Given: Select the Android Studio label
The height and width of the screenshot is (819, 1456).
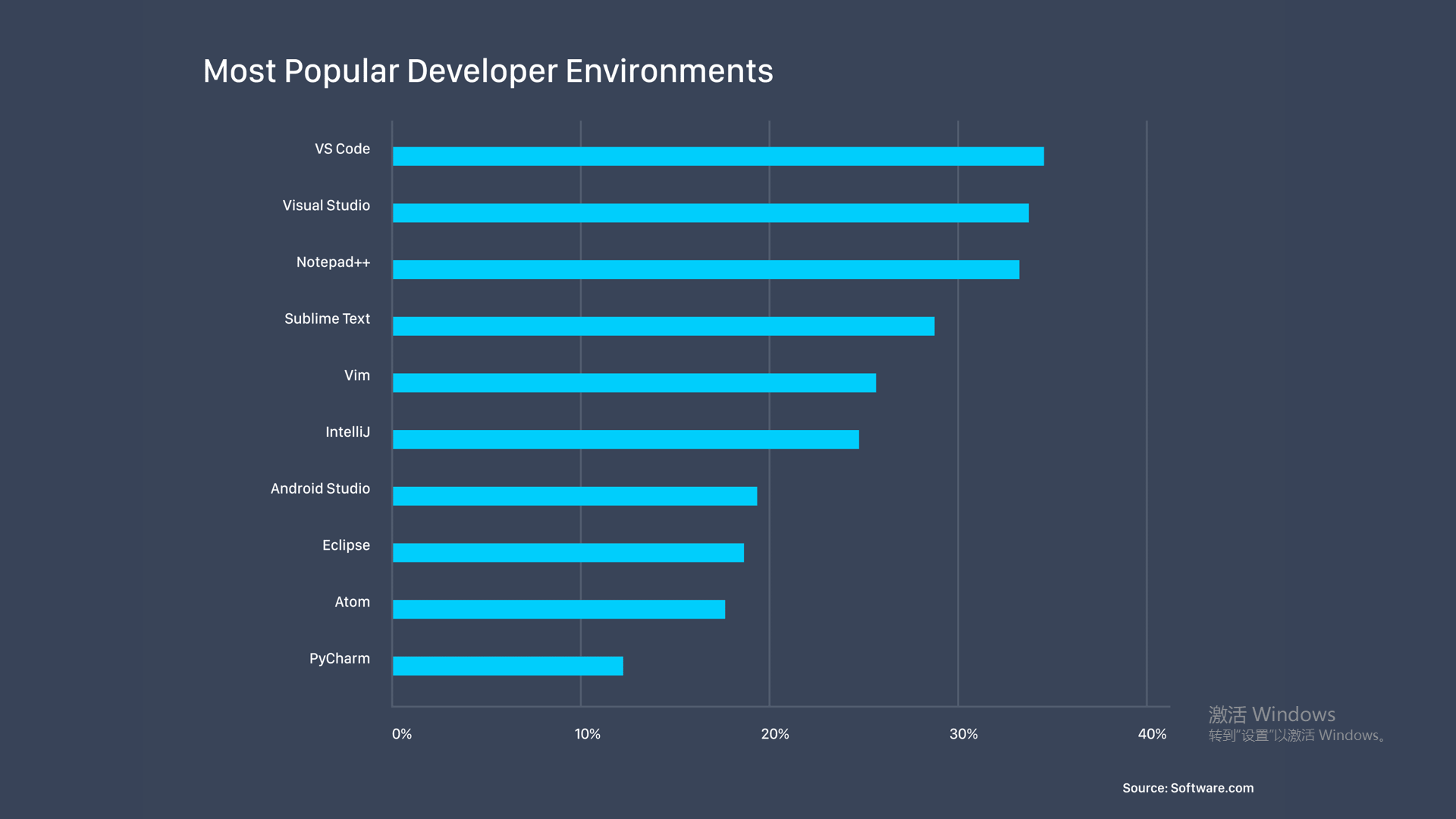Looking at the screenshot, I should [320, 489].
